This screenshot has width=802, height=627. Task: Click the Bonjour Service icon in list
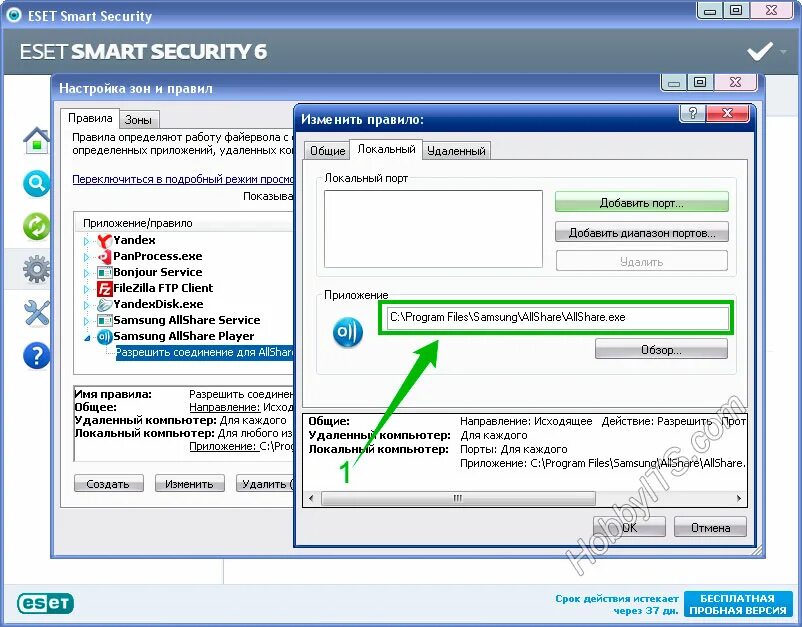point(104,272)
